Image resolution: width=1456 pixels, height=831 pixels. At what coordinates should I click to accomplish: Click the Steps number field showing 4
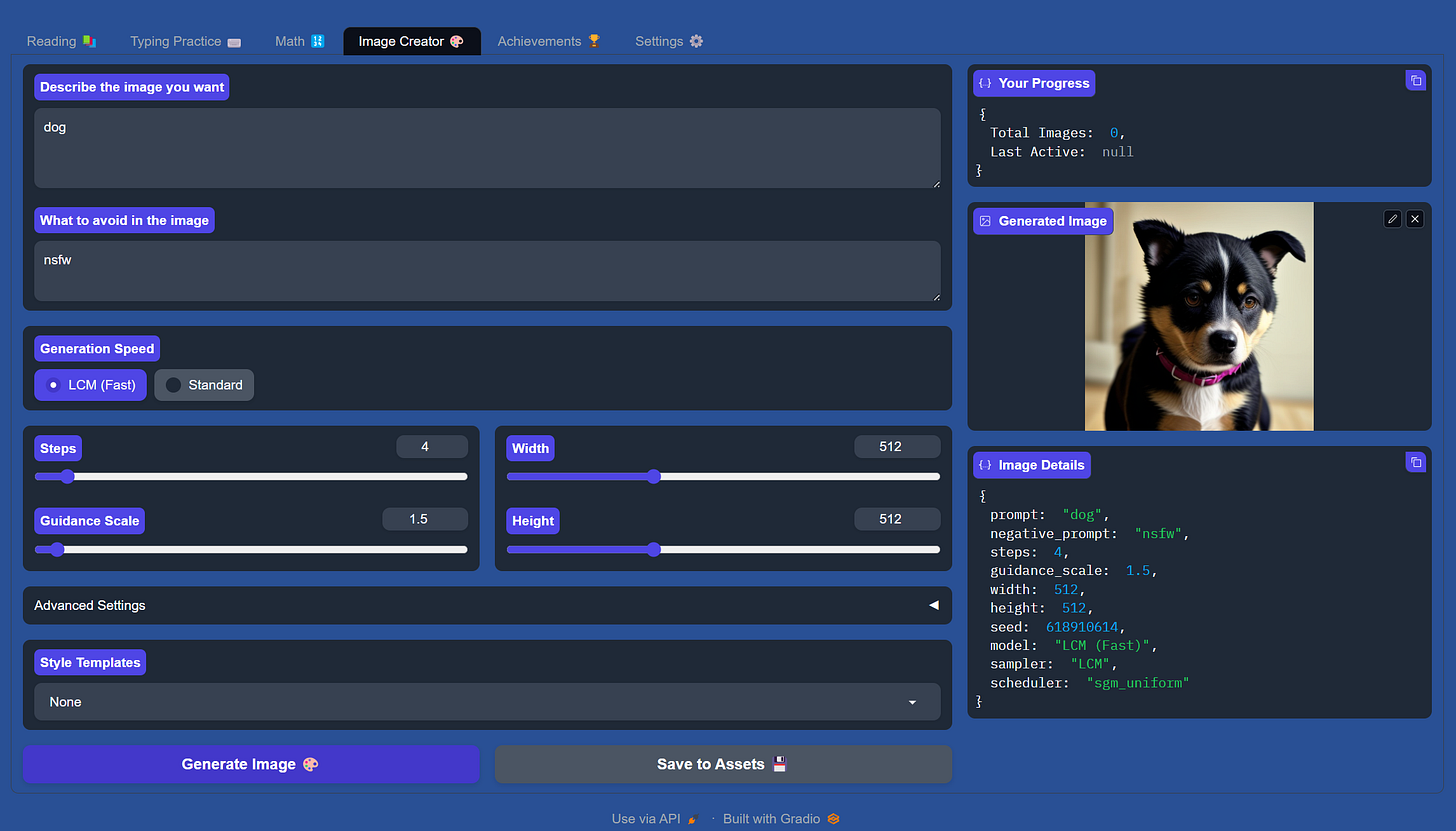[x=432, y=447]
